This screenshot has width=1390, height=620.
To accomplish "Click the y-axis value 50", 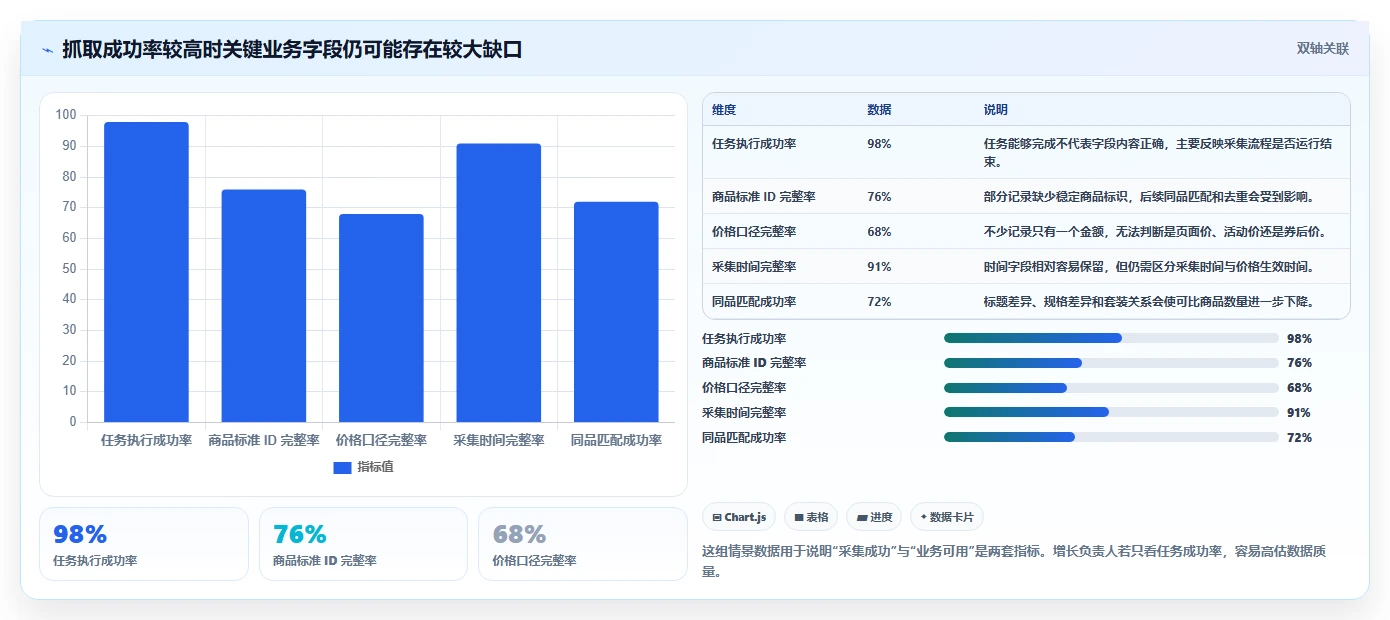I will [69, 268].
